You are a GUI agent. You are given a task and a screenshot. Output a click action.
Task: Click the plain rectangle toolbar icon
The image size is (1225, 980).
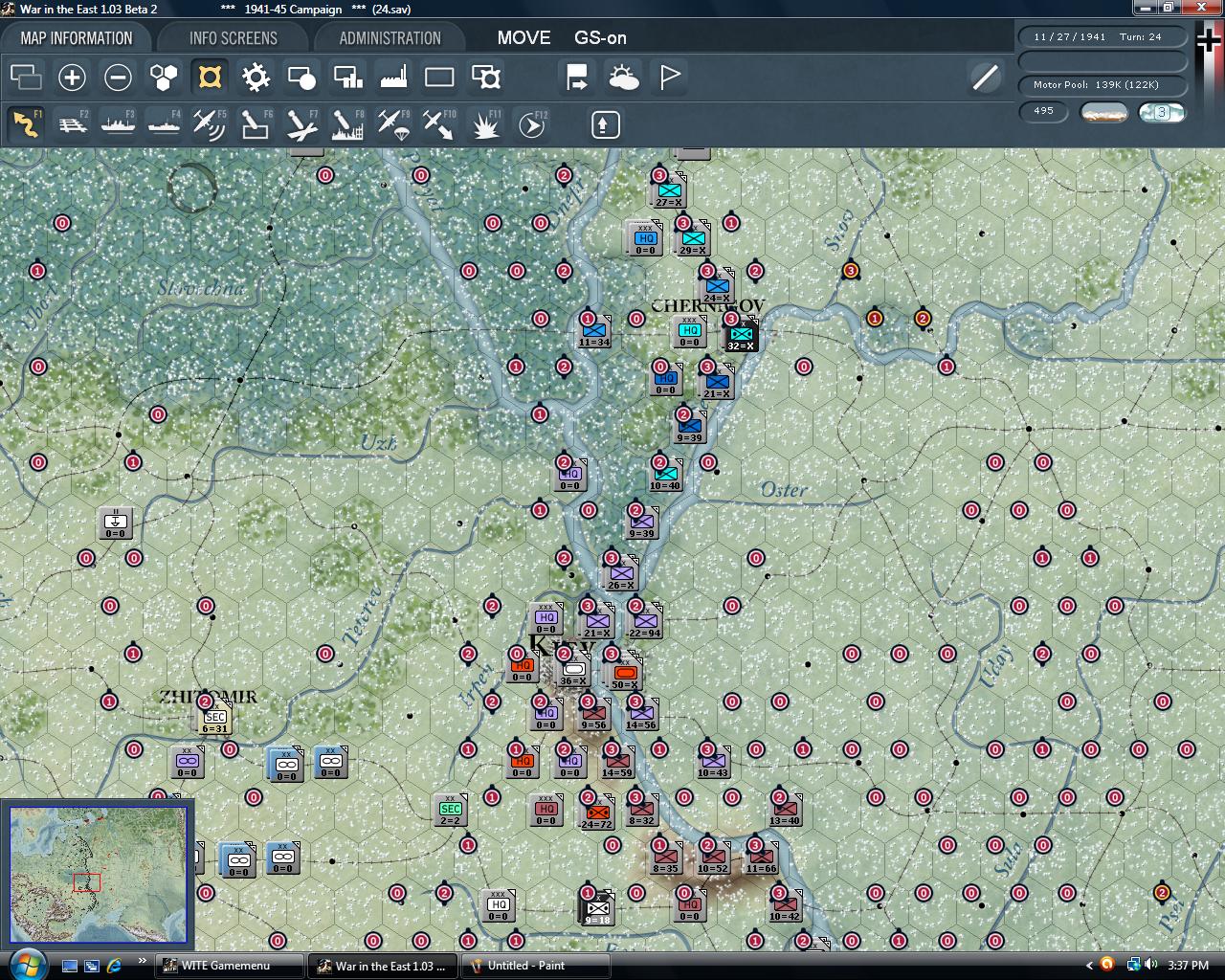coord(439,78)
